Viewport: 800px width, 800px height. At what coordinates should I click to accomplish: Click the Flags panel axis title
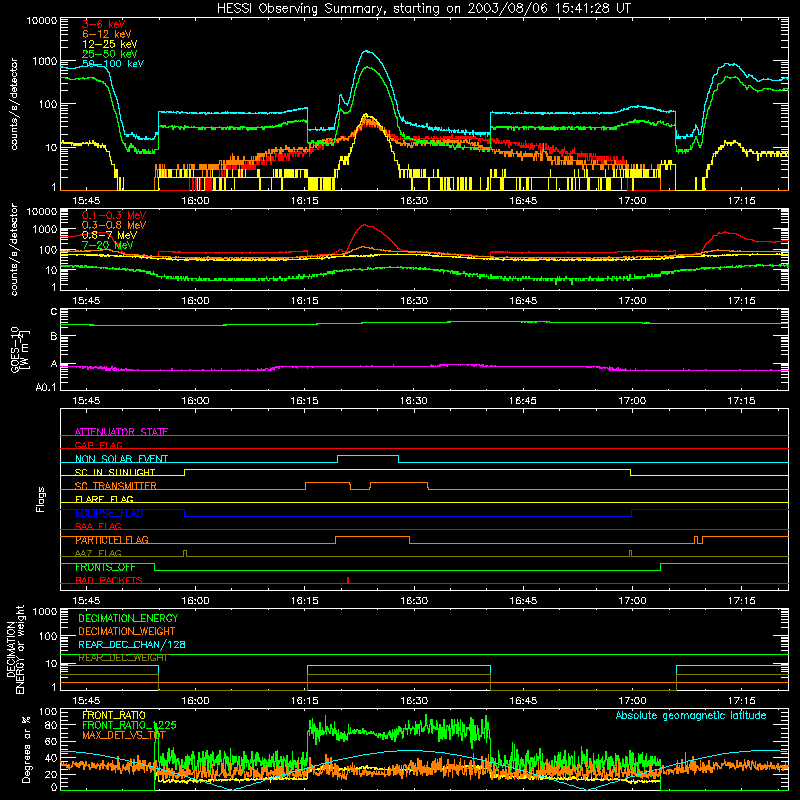41,499
